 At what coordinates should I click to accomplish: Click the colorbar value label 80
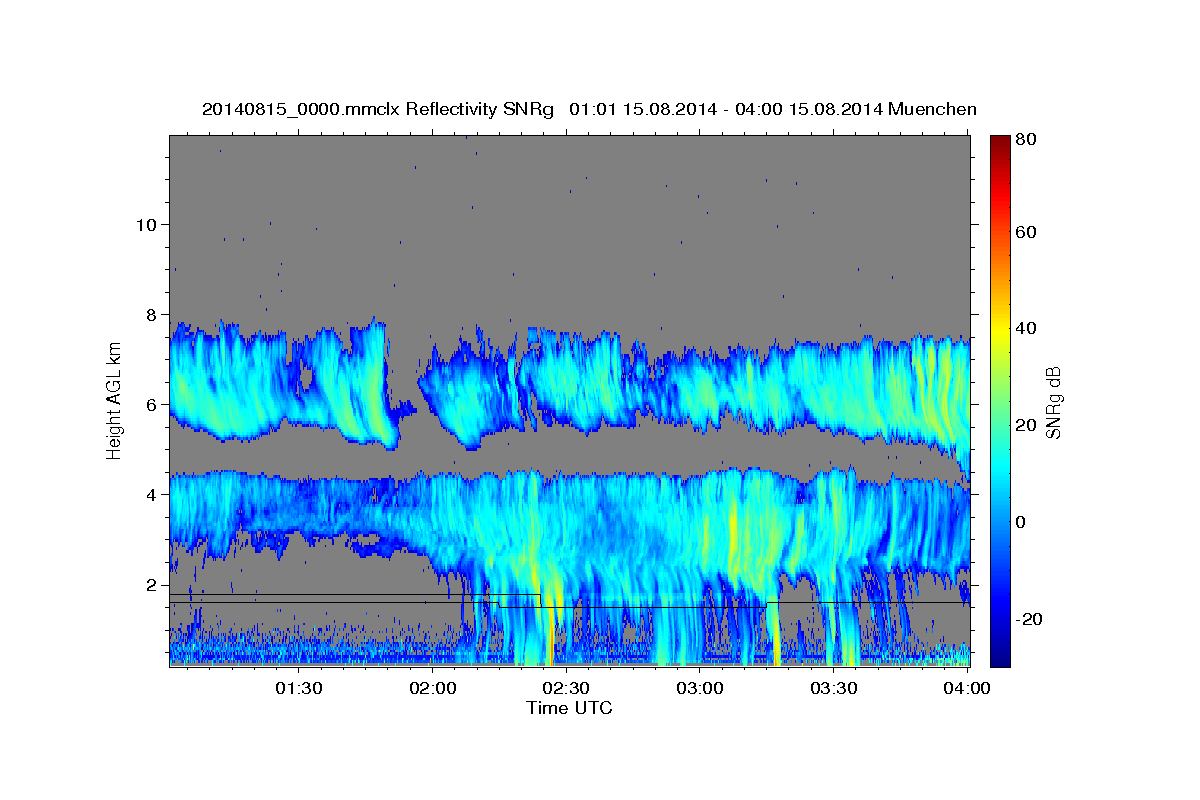tap(1028, 140)
